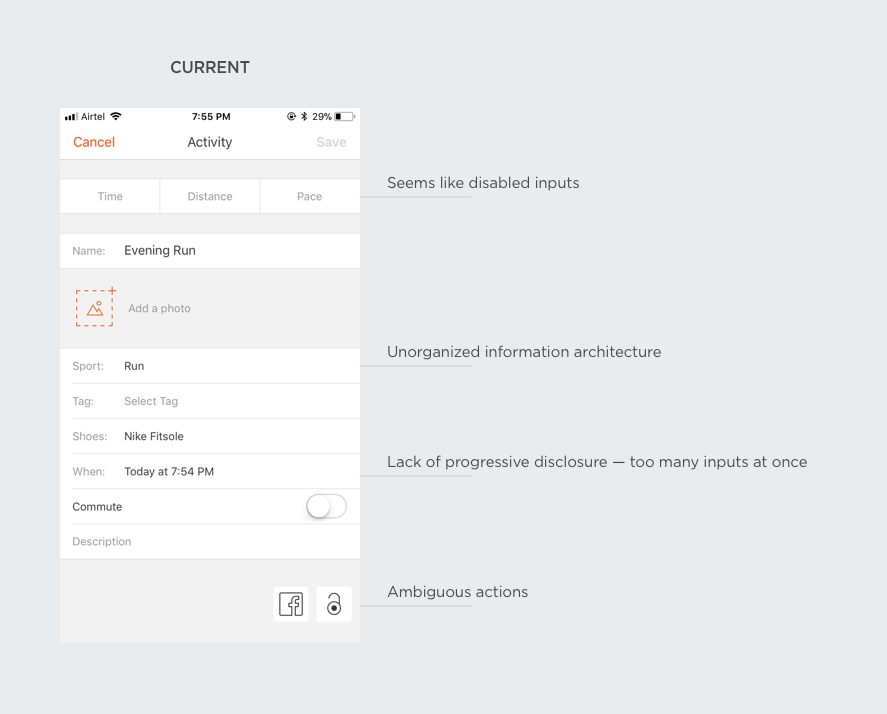Tap the battery icon in status bar
887x714 pixels.
coord(345,117)
